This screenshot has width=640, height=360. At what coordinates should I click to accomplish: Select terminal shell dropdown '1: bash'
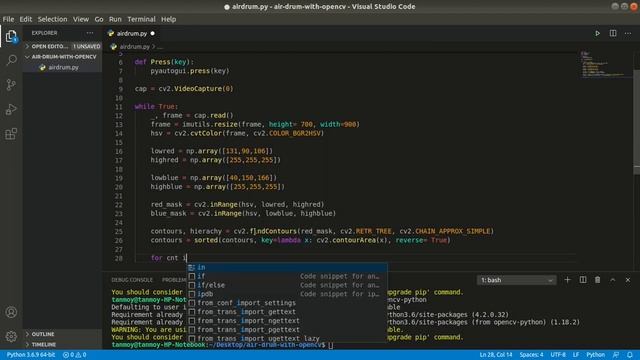(x=516, y=280)
